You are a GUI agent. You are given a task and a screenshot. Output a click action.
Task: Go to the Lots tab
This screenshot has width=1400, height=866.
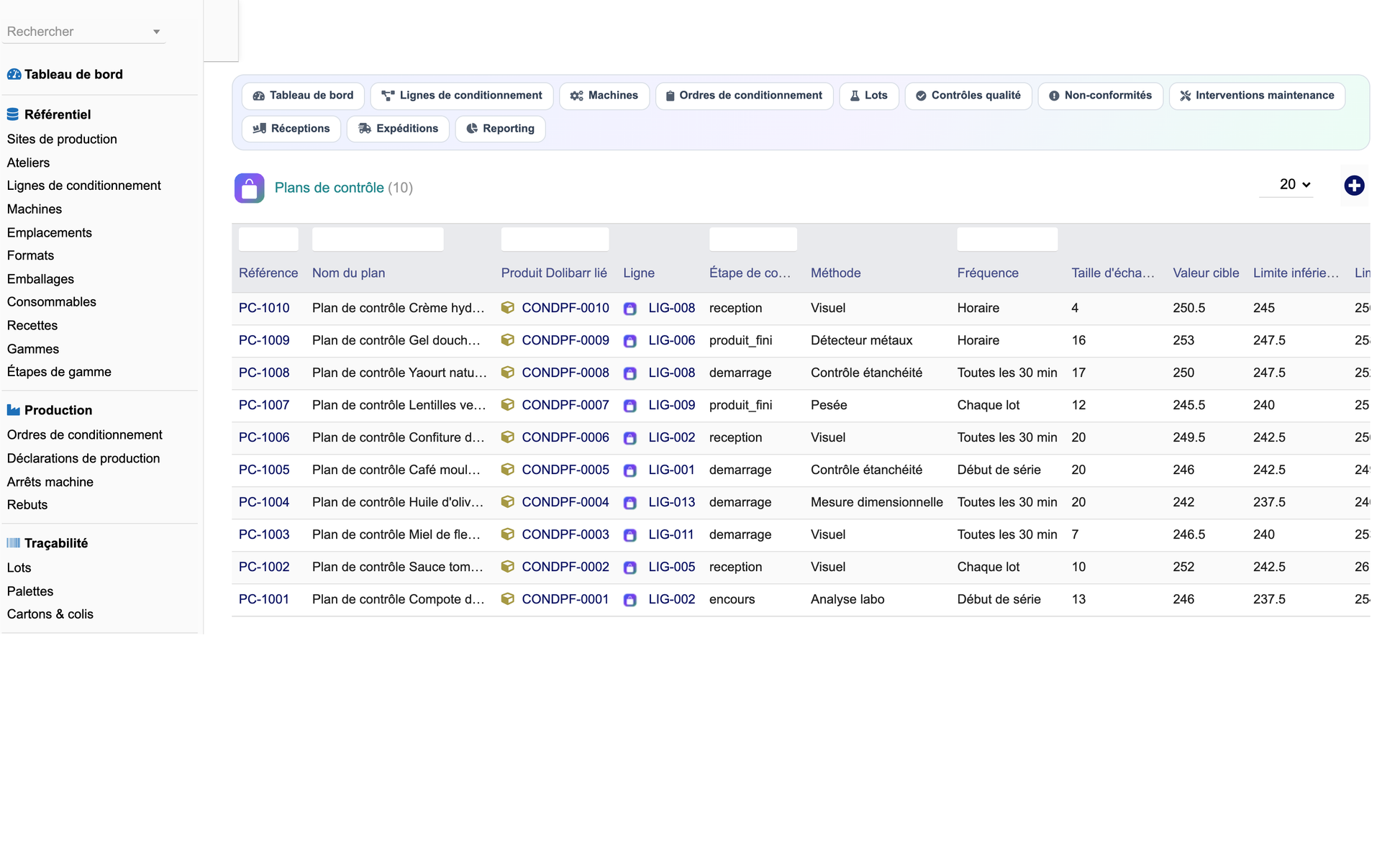869,96
